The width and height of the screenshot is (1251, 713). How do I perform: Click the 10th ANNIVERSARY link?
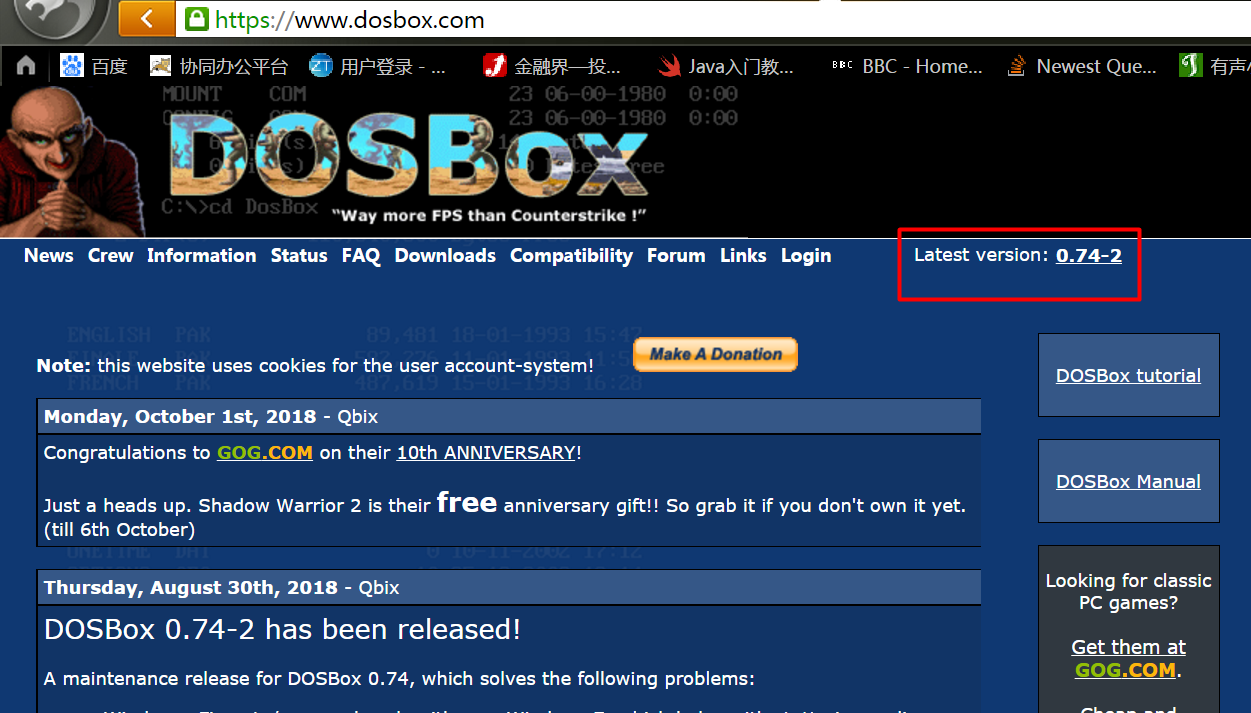(486, 453)
